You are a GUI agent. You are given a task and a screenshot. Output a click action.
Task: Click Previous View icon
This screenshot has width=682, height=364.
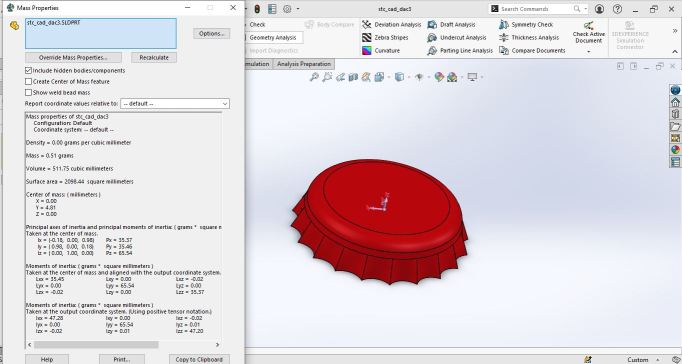point(340,77)
